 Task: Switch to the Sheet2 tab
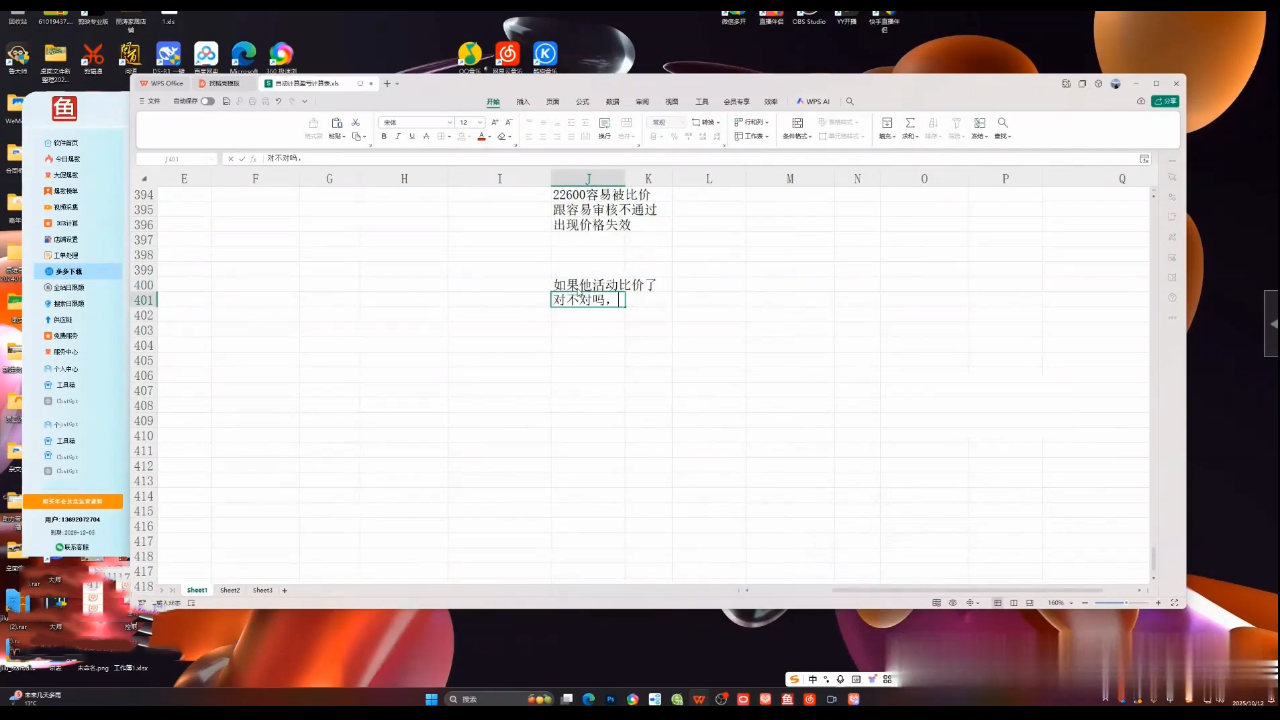230,590
